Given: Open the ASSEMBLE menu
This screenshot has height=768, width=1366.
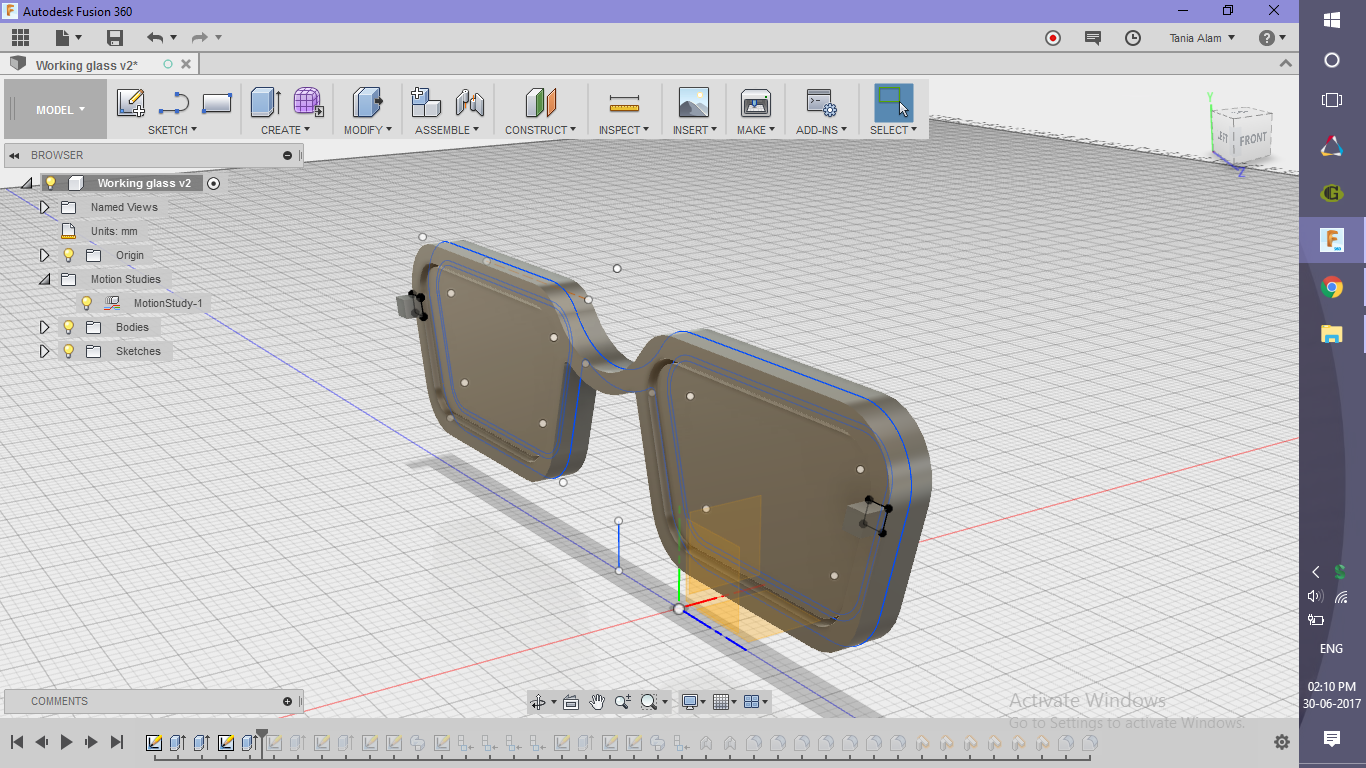Looking at the screenshot, I should tap(447, 130).
